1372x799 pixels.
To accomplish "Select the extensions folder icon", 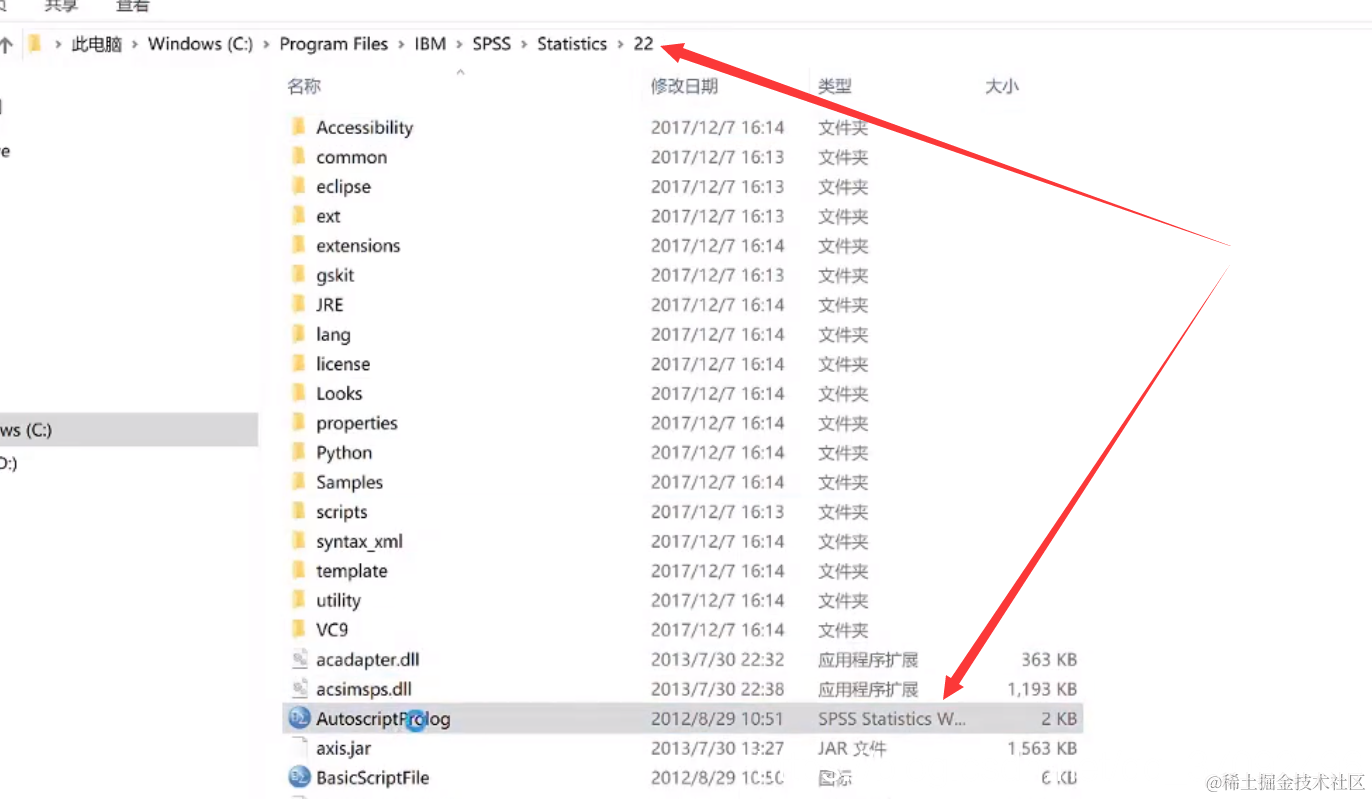I will click(298, 245).
